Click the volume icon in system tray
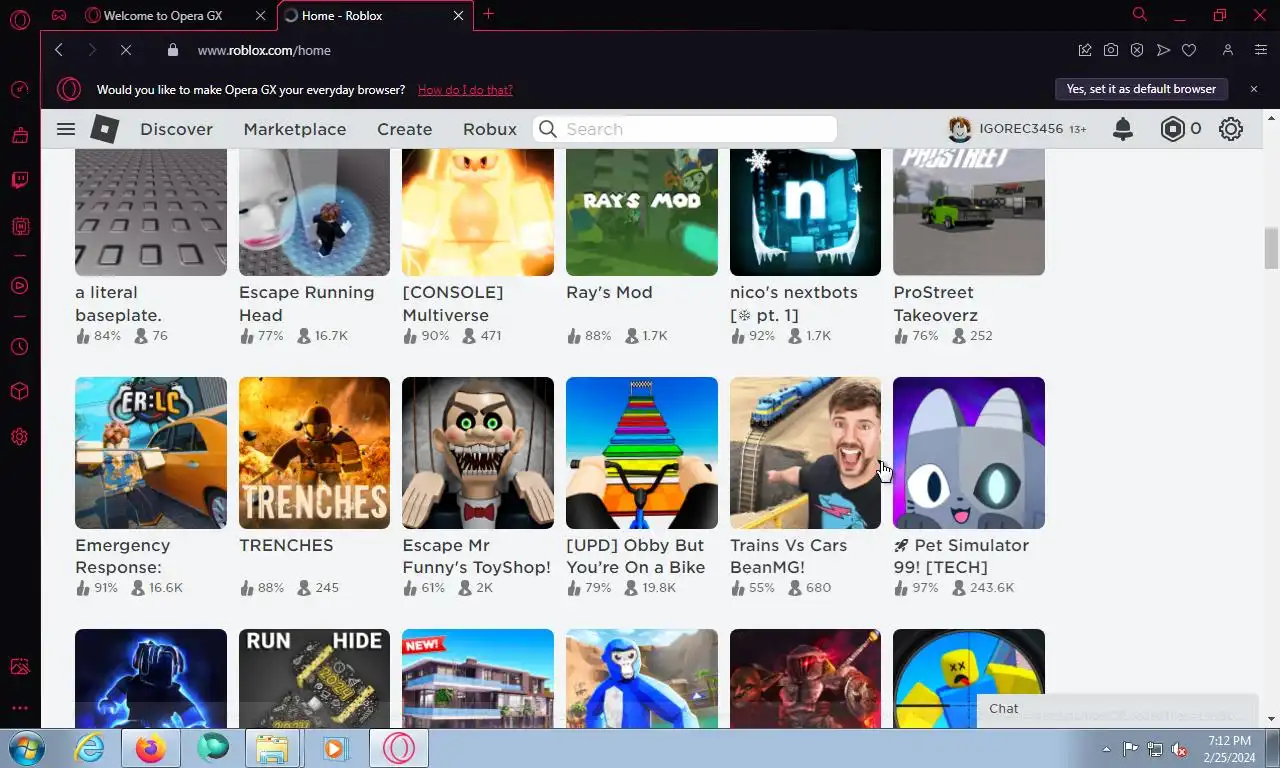This screenshot has width=1280, height=768. (x=1179, y=749)
